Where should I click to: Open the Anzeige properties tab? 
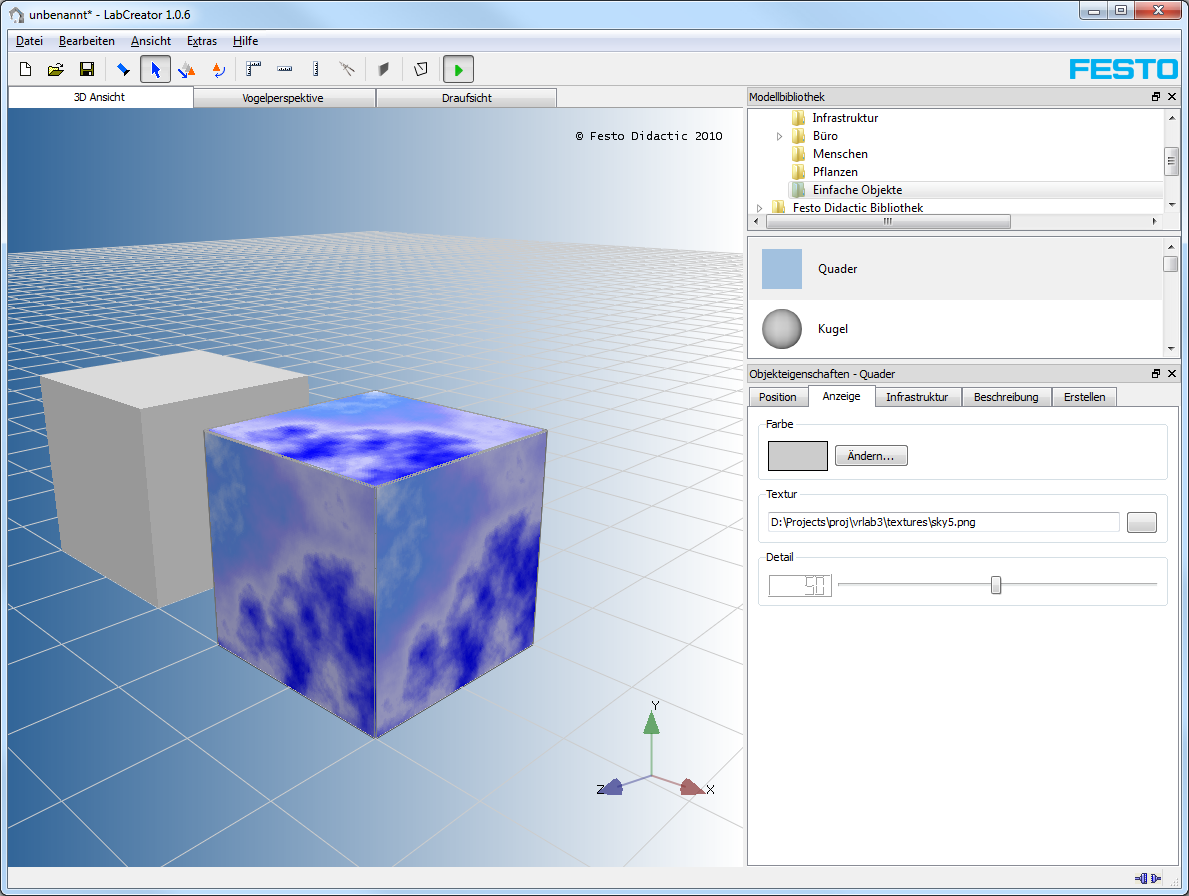(x=842, y=396)
